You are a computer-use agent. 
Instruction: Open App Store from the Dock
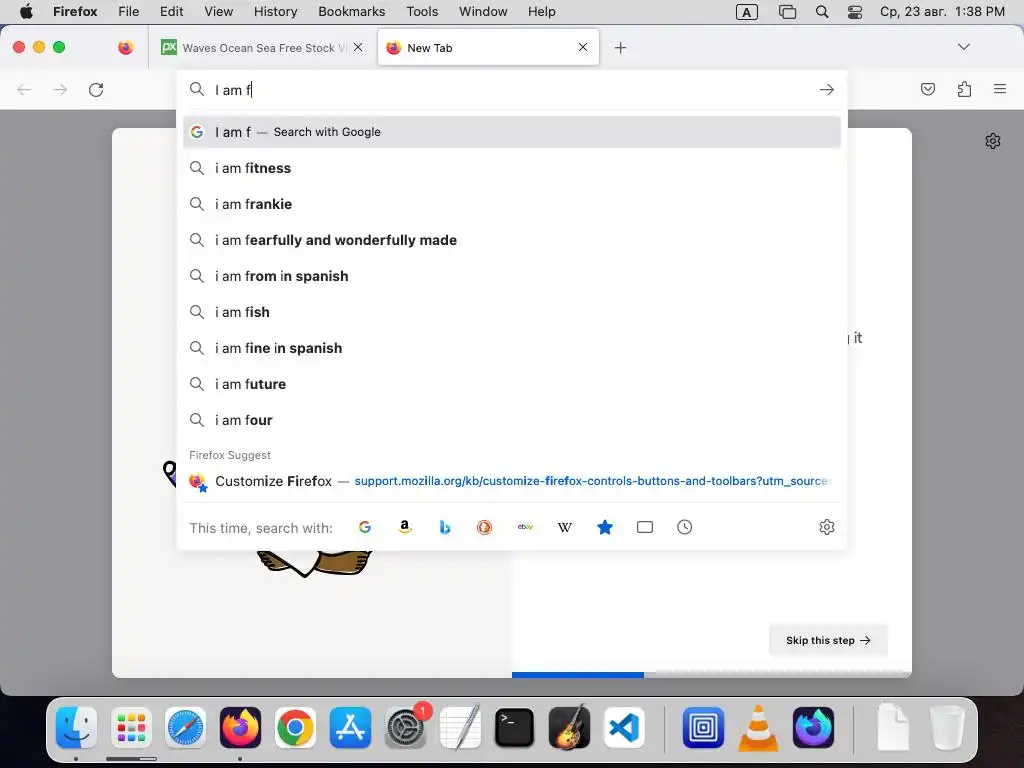(350, 728)
